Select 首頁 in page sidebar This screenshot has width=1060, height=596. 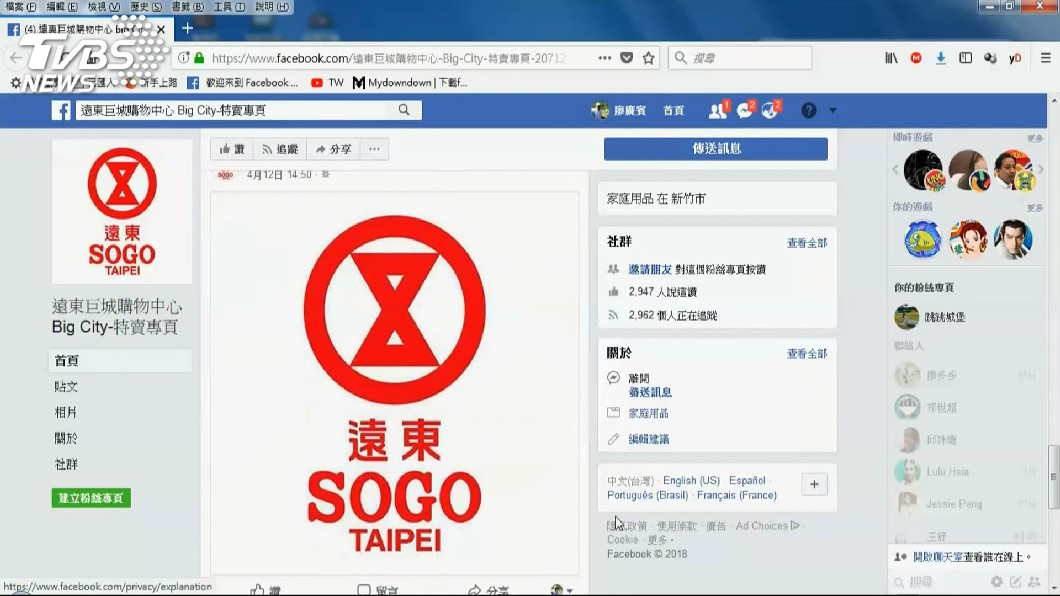click(120, 361)
